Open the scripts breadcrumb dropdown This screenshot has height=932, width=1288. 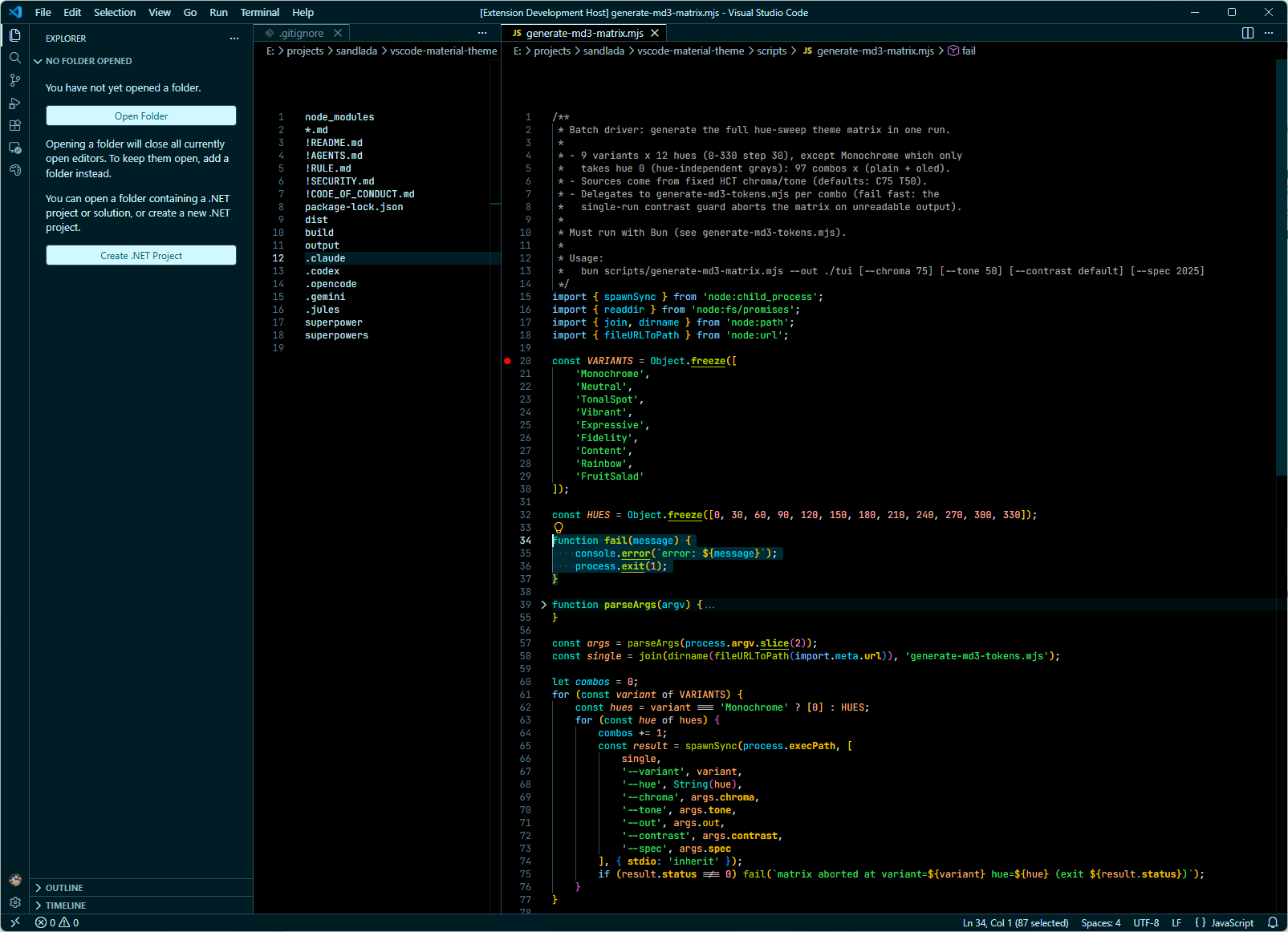pyautogui.click(x=771, y=51)
